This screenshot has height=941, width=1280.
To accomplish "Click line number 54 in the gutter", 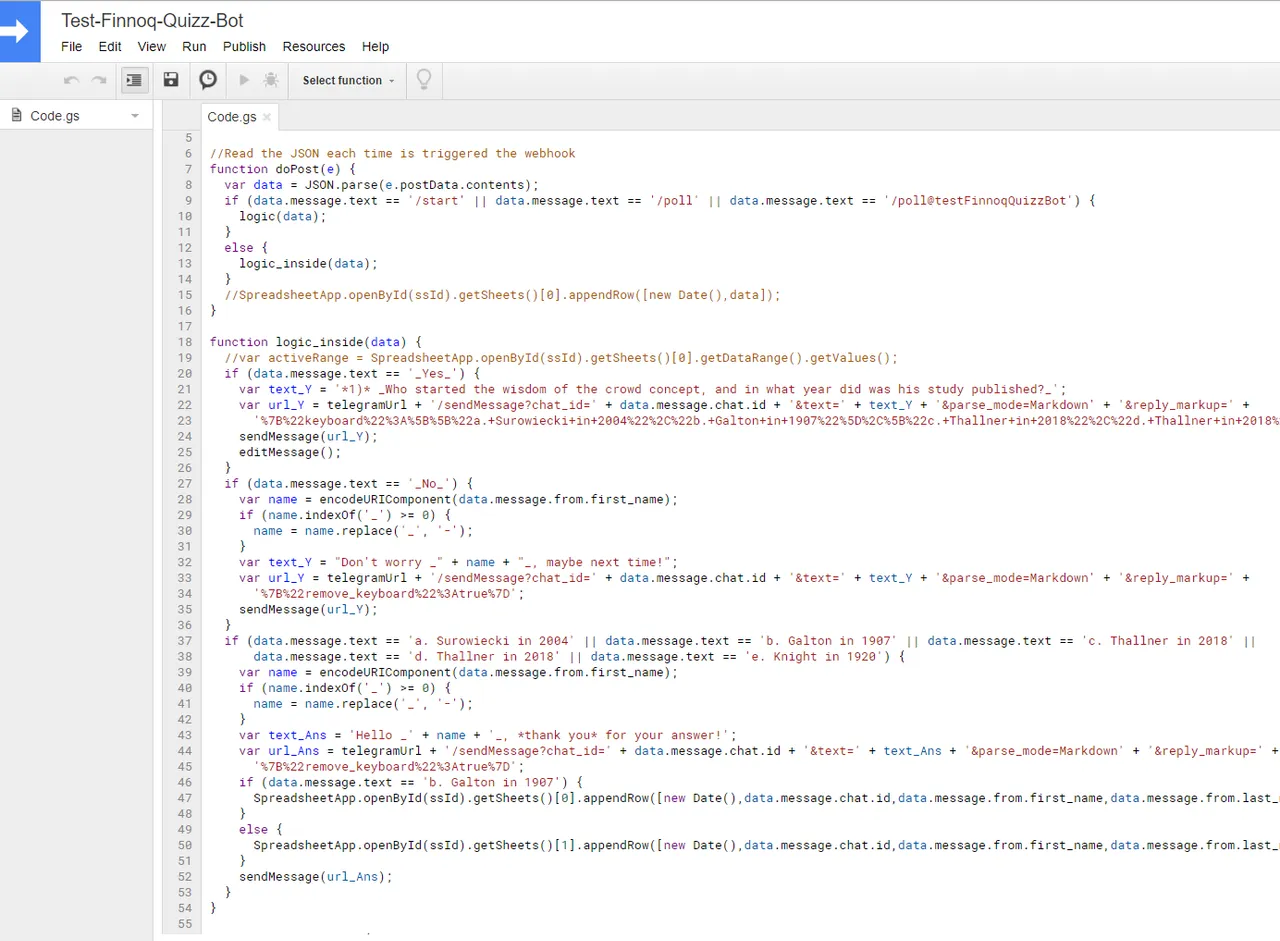I will coord(183,908).
